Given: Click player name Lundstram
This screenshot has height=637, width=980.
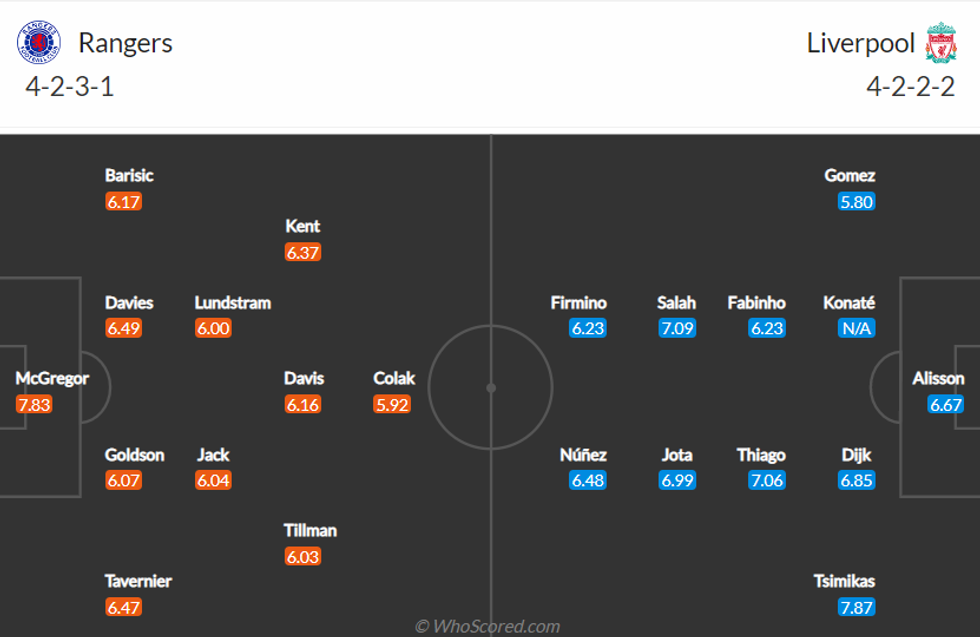Looking at the screenshot, I should [232, 303].
